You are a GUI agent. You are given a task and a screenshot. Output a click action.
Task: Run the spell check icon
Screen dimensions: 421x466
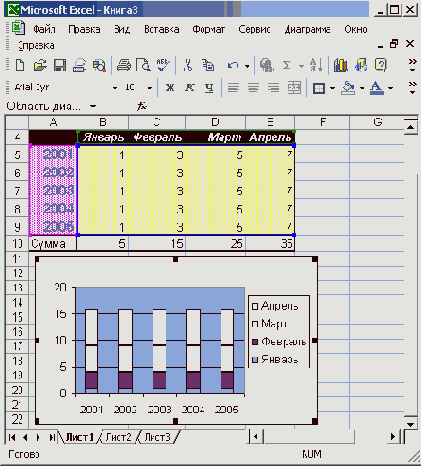coord(163,65)
